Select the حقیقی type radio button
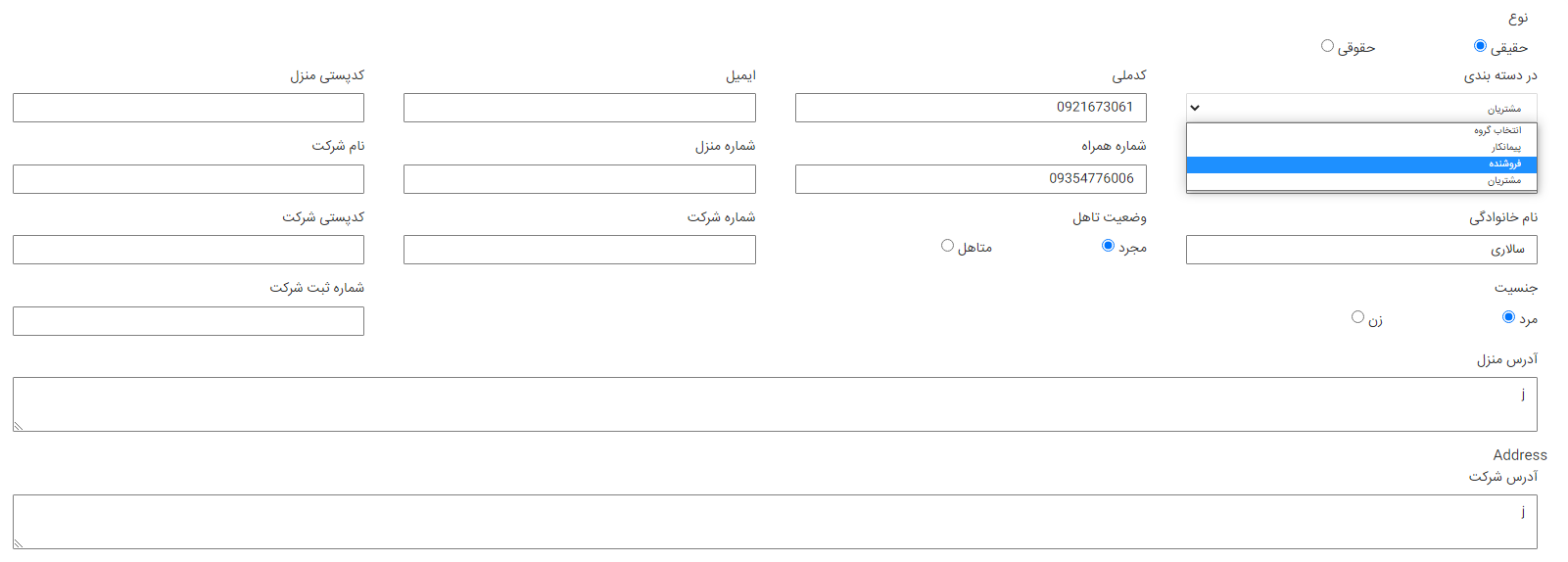Screen dimensions: 1568x562 (x=1480, y=46)
